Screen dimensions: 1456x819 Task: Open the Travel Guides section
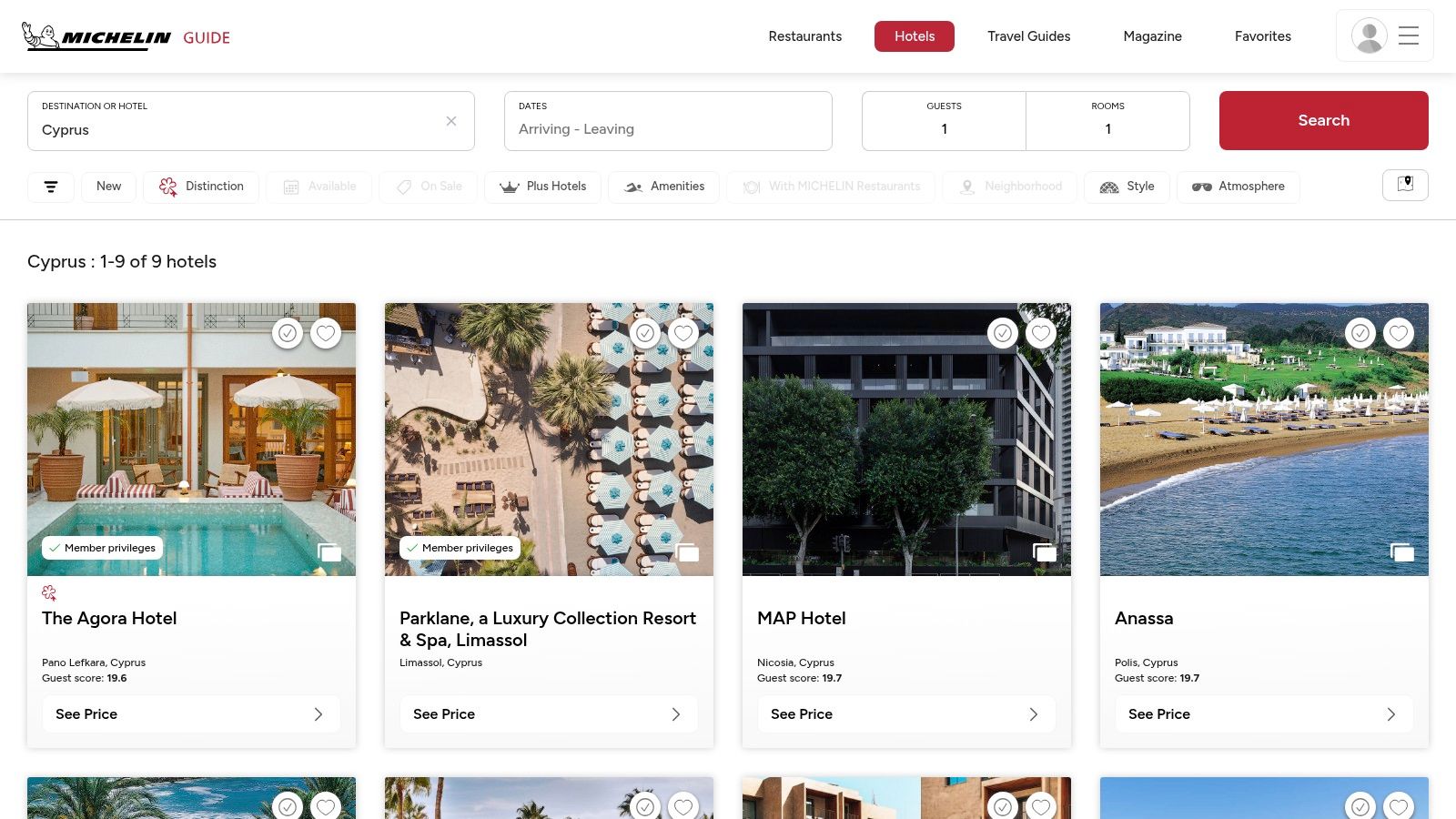point(1028,36)
